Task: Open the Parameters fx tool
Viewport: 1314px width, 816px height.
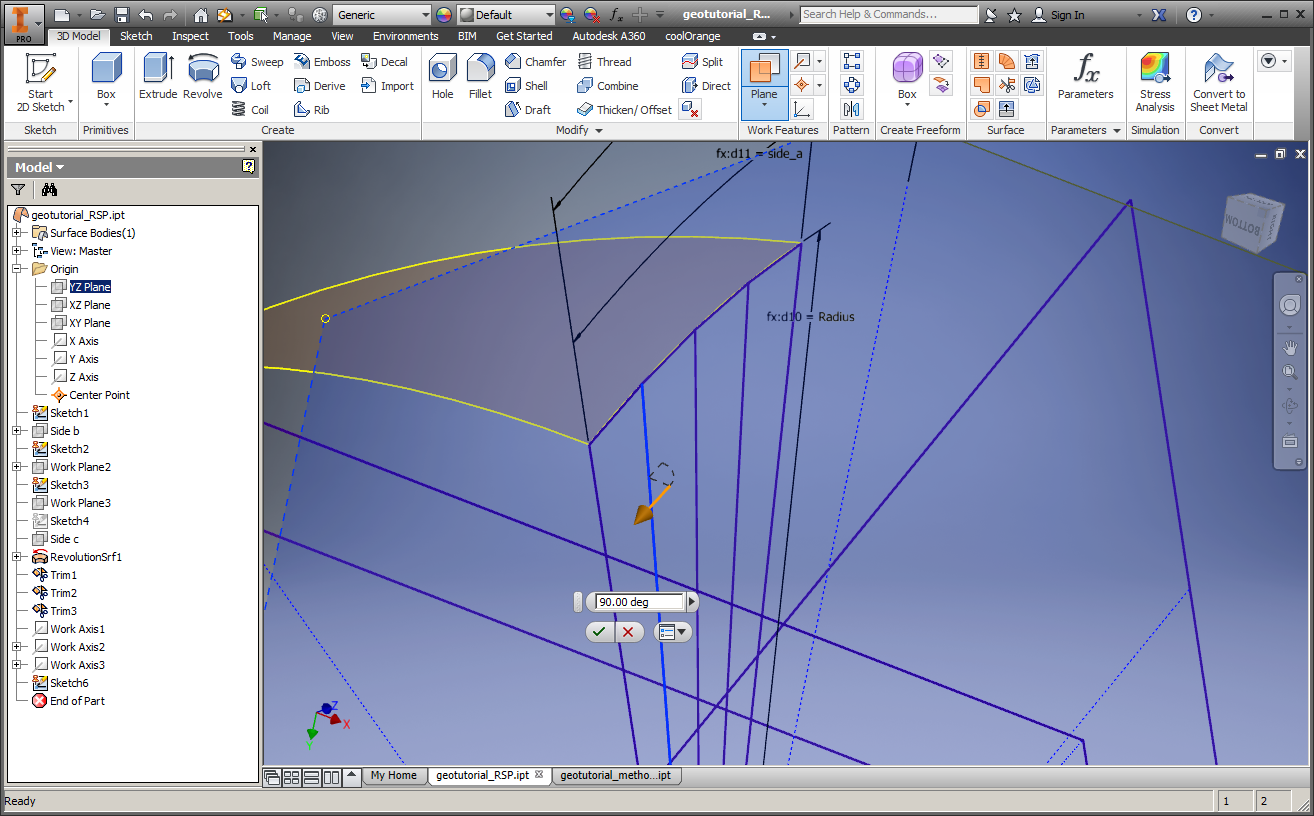Action: (1086, 77)
